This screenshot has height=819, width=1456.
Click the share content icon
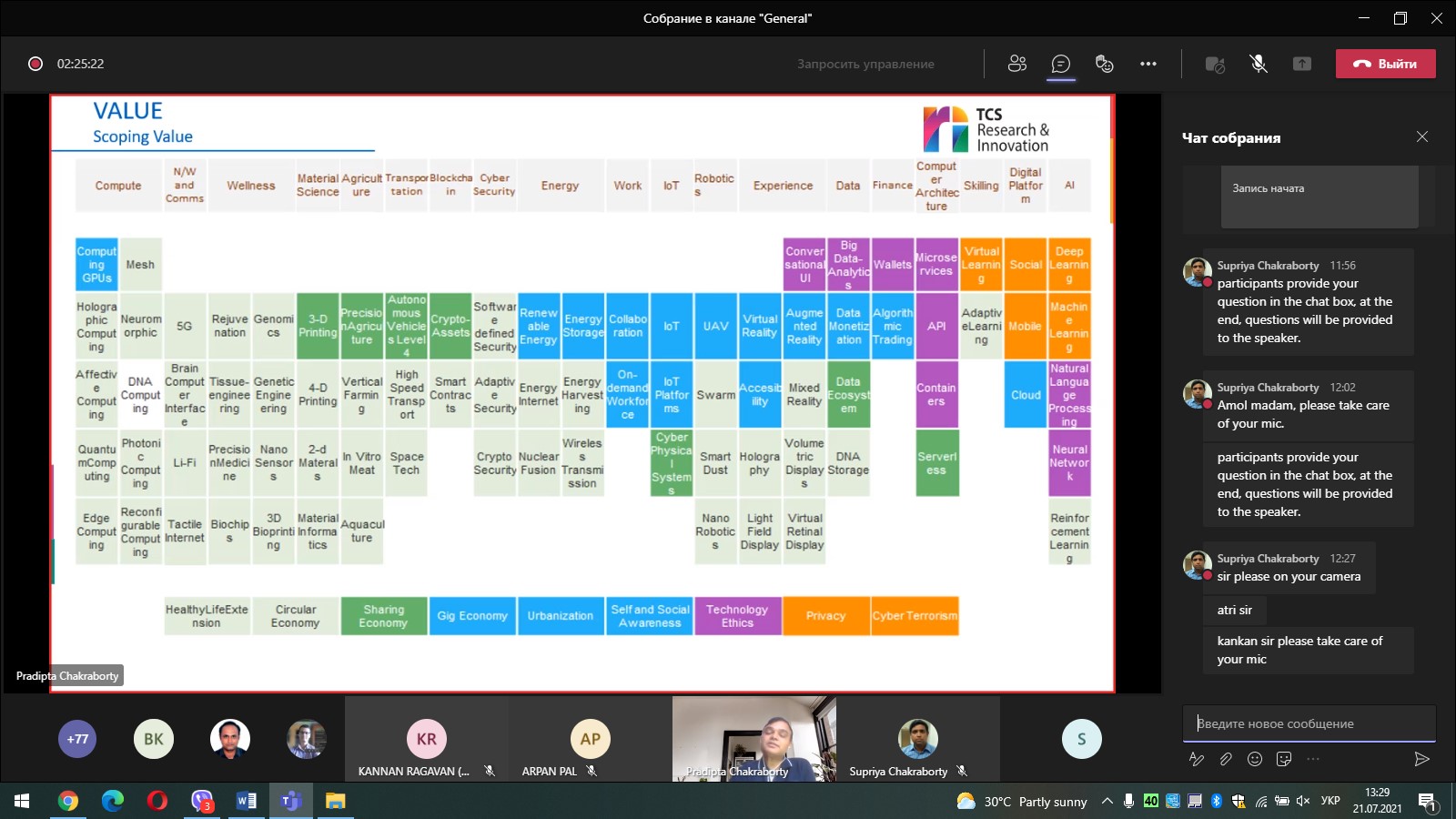pos(1302,64)
